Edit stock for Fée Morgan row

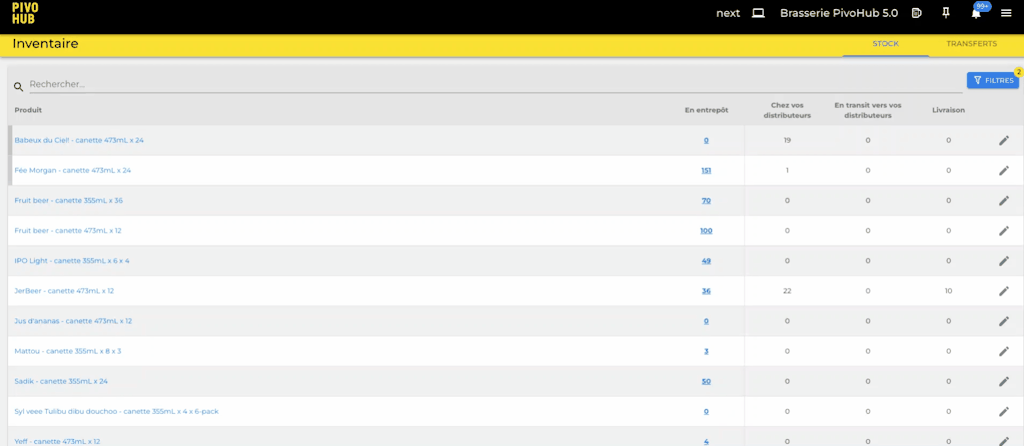click(x=1004, y=170)
